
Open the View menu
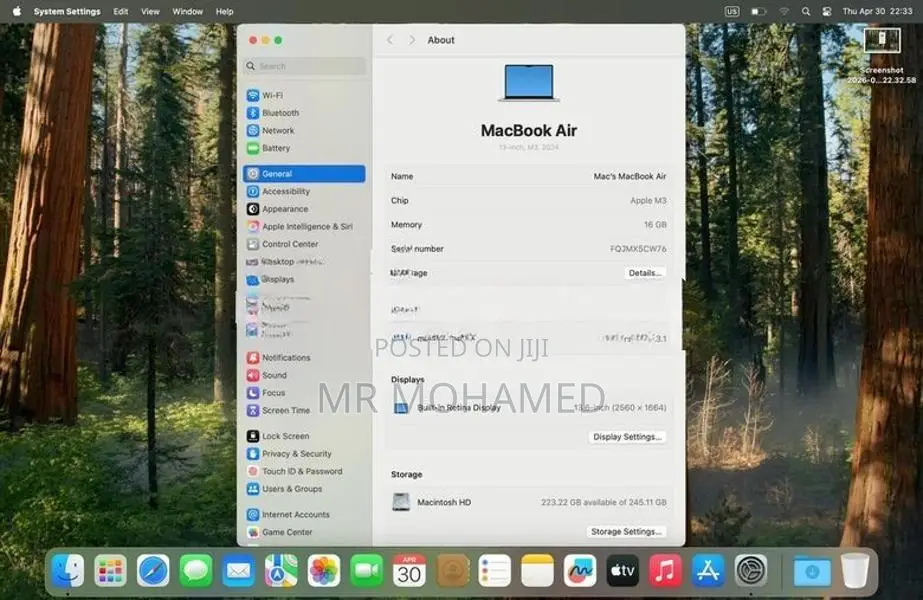click(x=150, y=11)
